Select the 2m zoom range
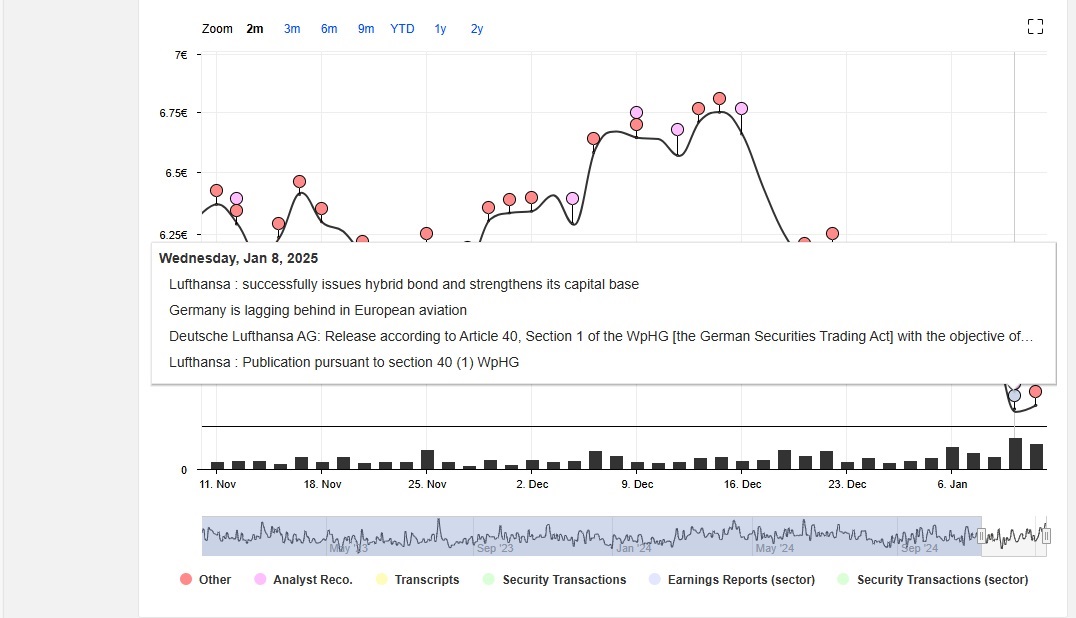This screenshot has height=618, width=1076. [x=255, y=29]
